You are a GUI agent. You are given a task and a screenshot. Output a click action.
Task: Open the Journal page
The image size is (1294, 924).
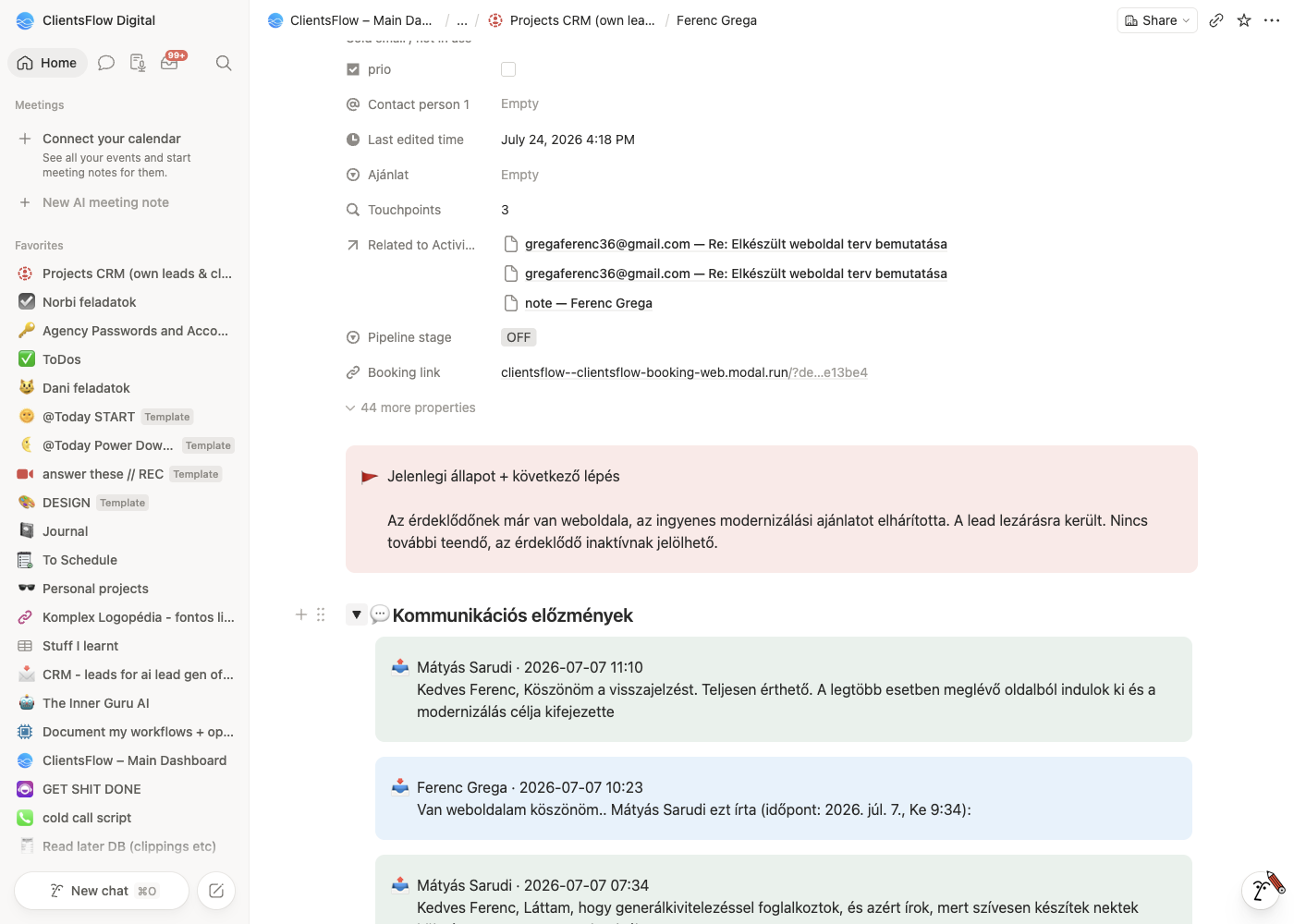point(124,531)
